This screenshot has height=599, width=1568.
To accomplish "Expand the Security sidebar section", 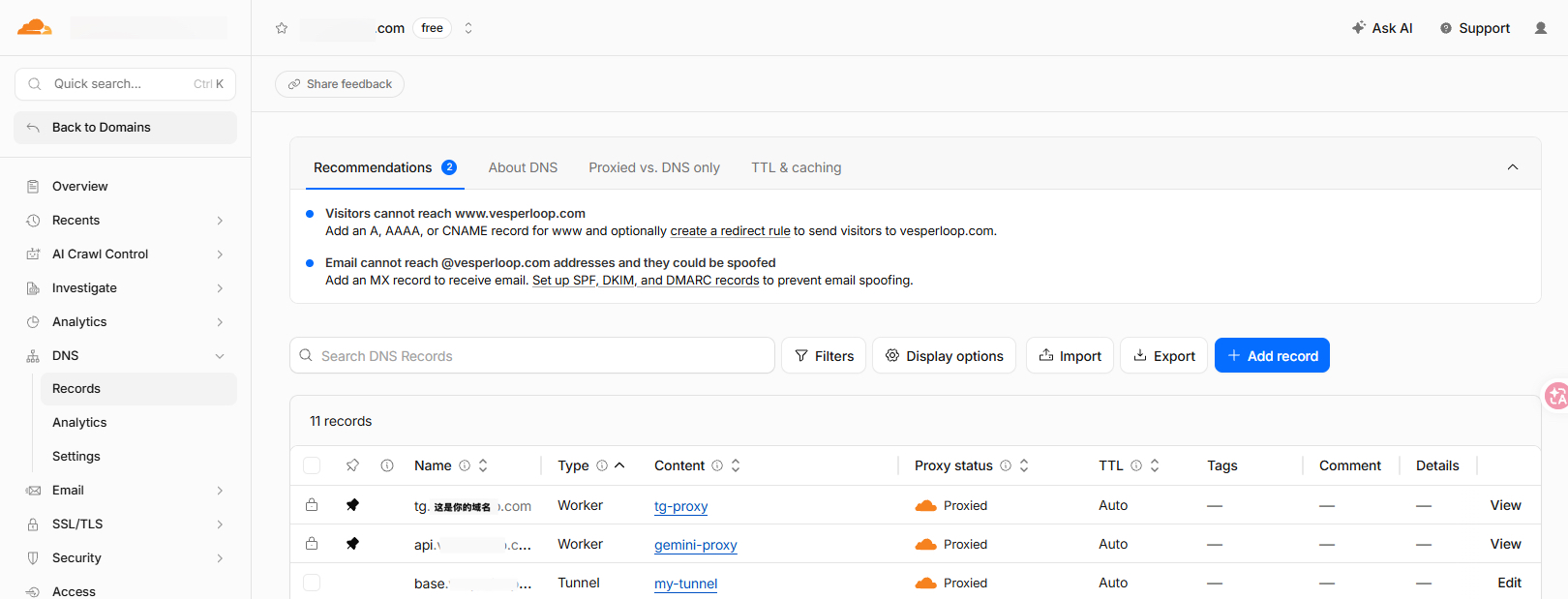I will click(220, 558).
